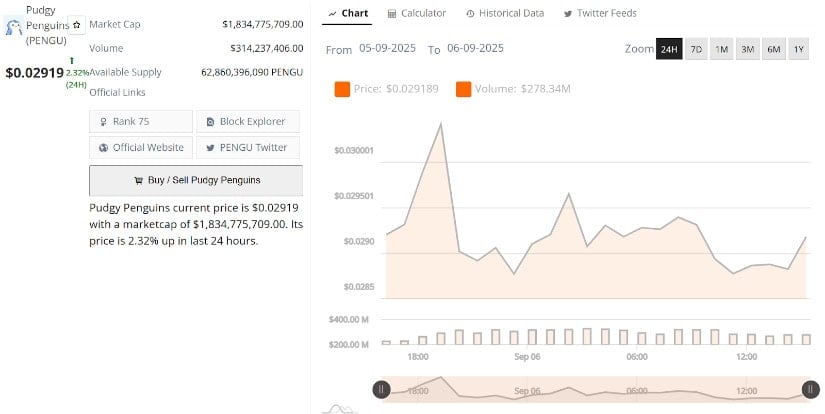Select the 24H zoom range
The image size is (825, 414).
pyautogui.click(x=669, y=49)
